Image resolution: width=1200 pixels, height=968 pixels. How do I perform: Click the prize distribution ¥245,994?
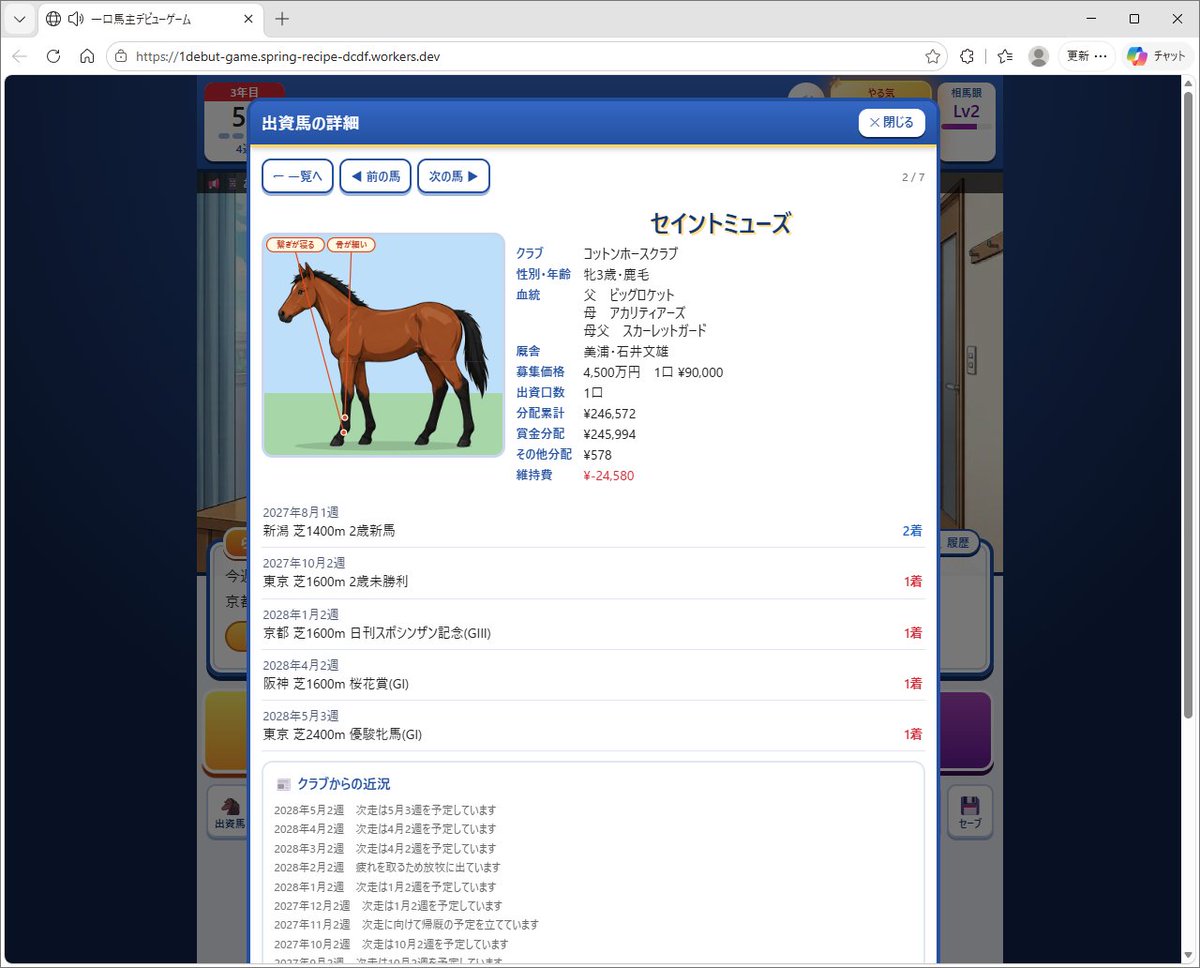pyautogui.click(x=609, y=434)
